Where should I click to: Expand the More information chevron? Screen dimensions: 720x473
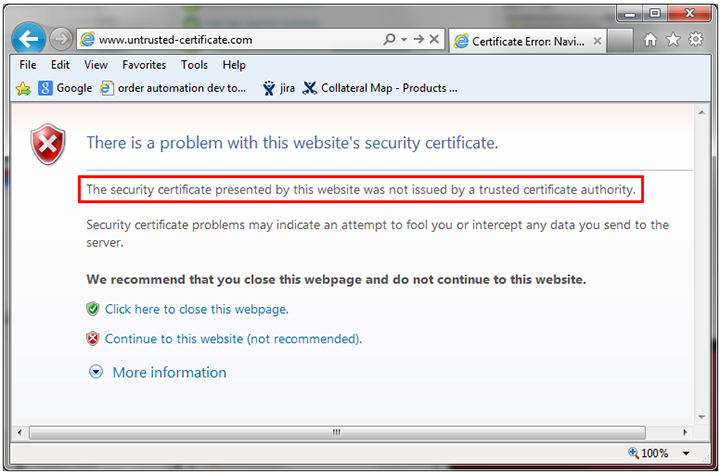pos(96,372)
